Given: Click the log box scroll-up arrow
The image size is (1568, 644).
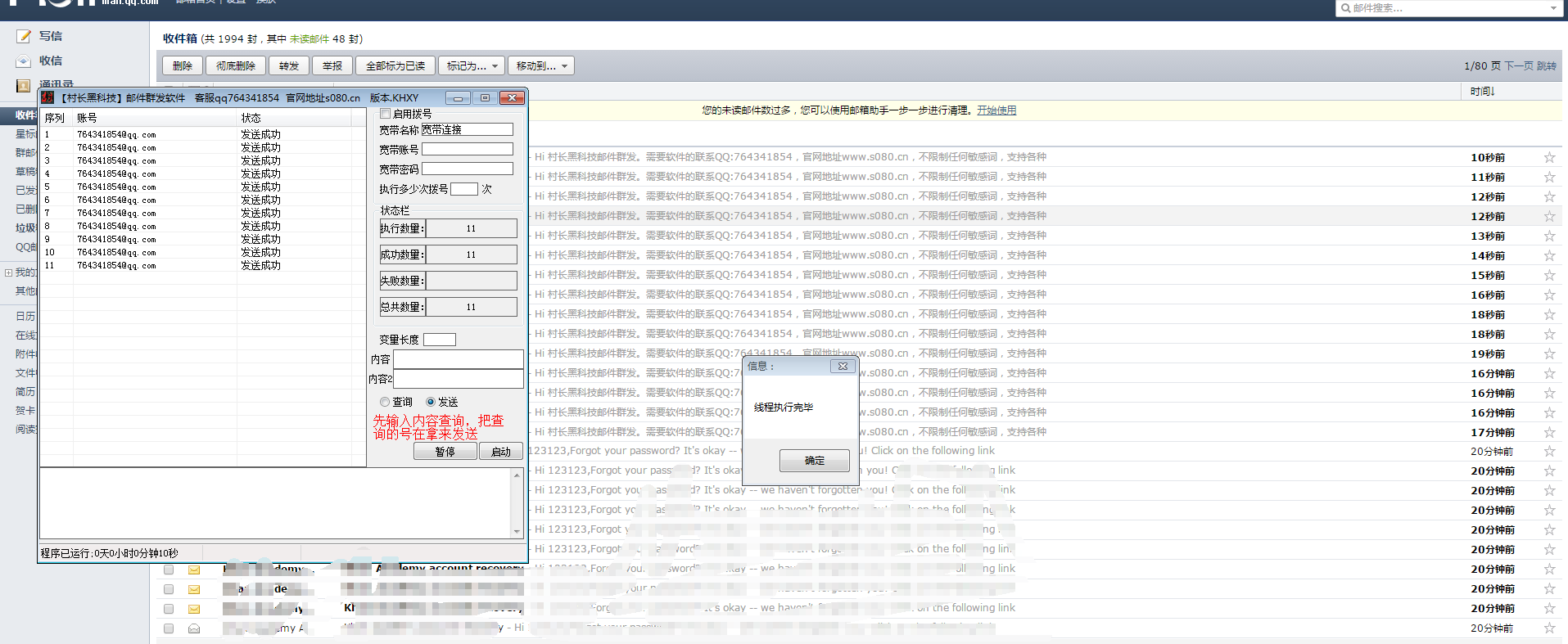Looking at the screenshot, I should click(x=517, y=475).
